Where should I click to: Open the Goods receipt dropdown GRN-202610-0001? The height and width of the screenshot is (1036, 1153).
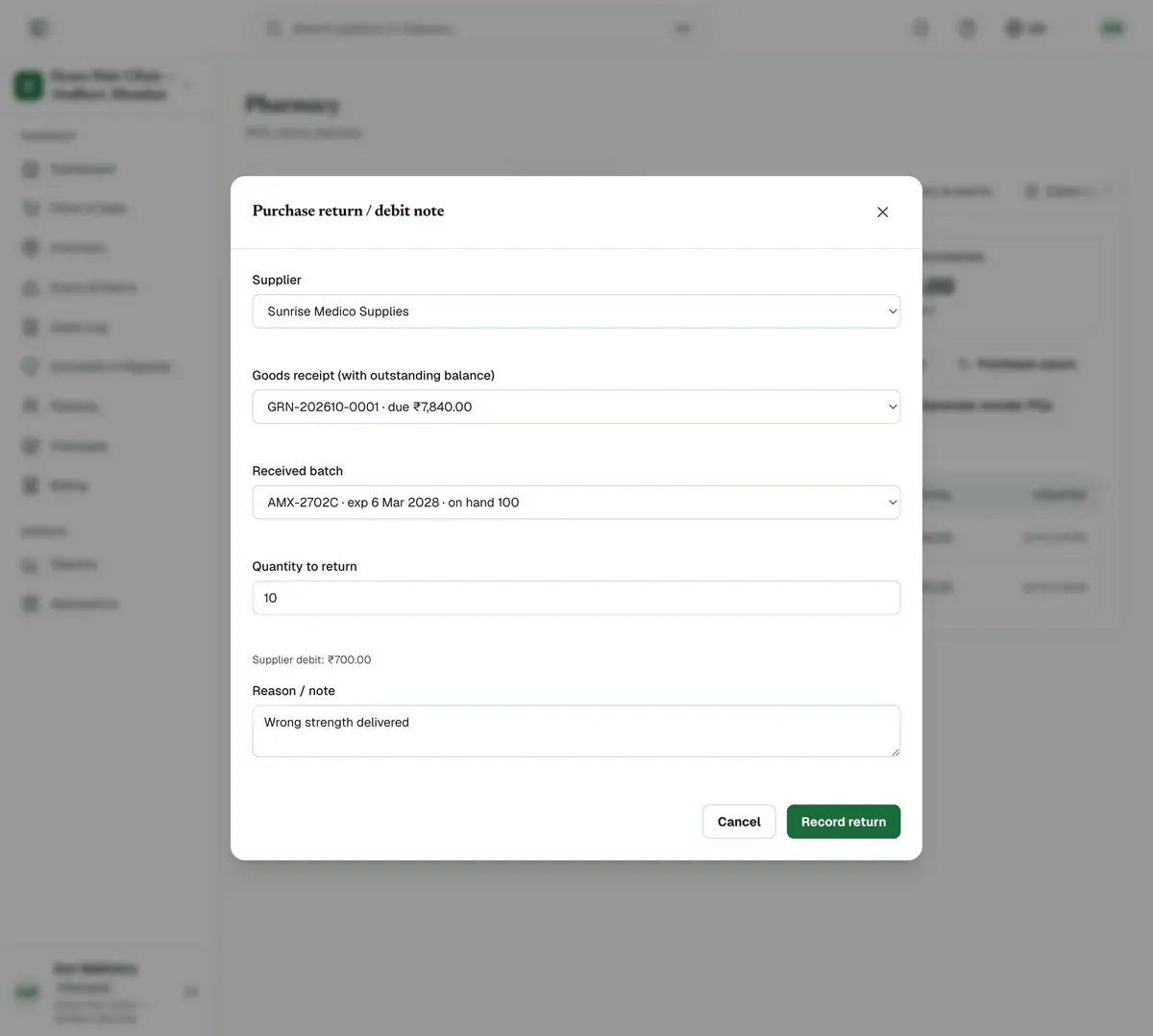click(x=576, y=407)
